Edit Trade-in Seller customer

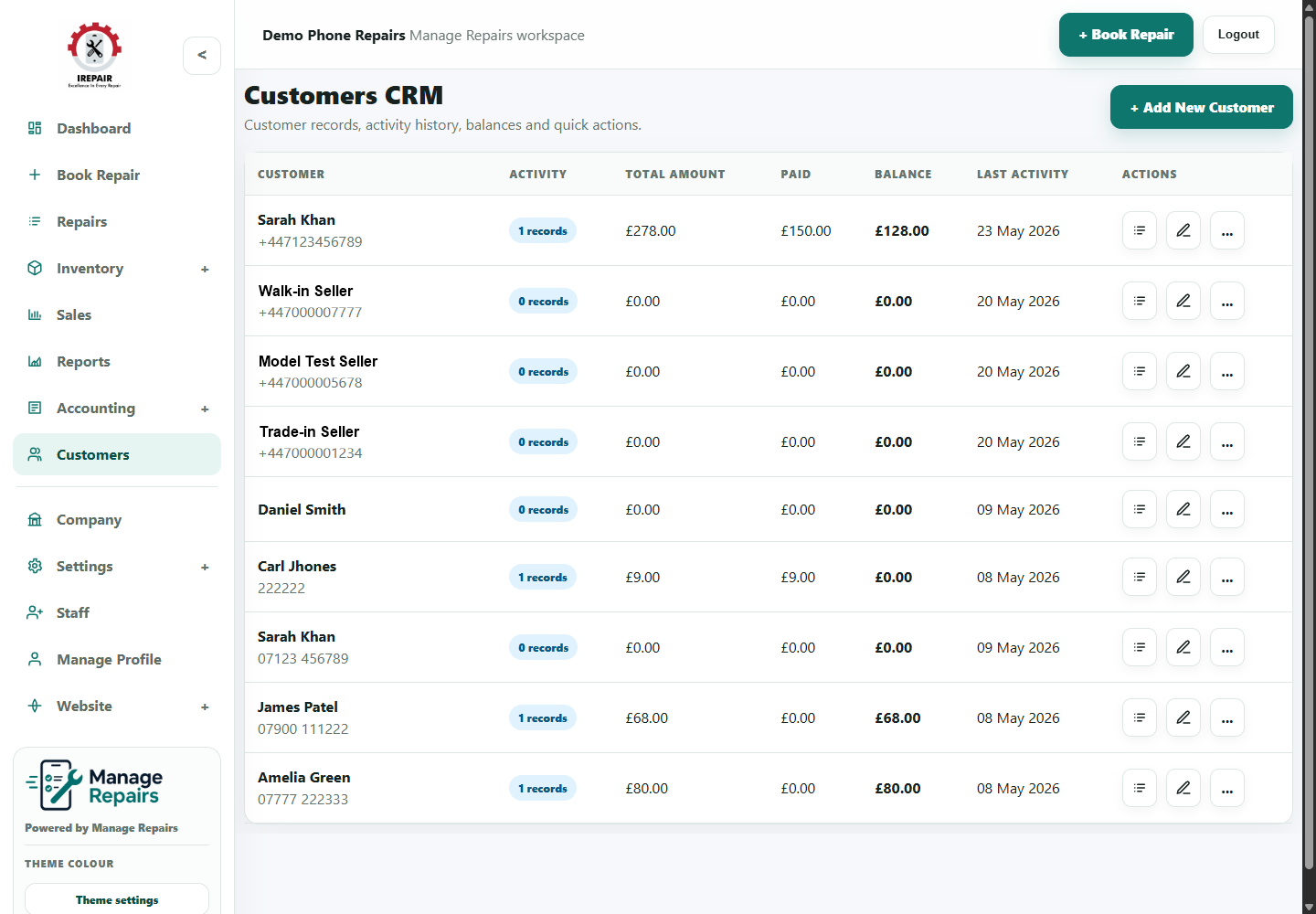coord(1183,441)
